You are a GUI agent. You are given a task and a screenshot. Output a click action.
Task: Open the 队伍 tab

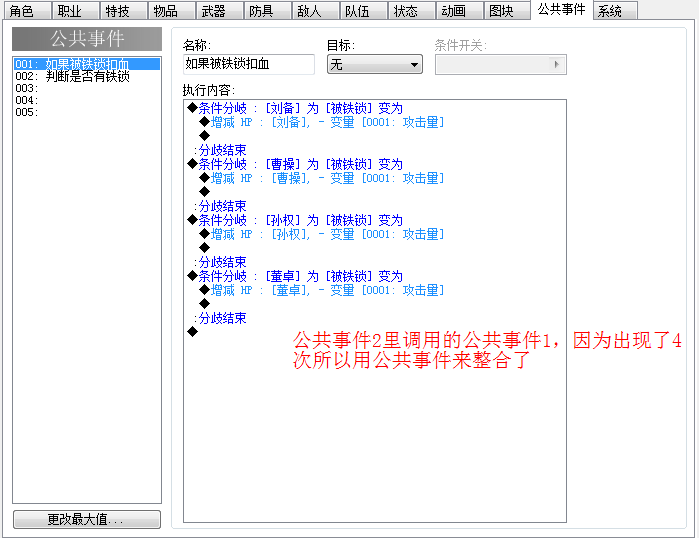point(364,11)
